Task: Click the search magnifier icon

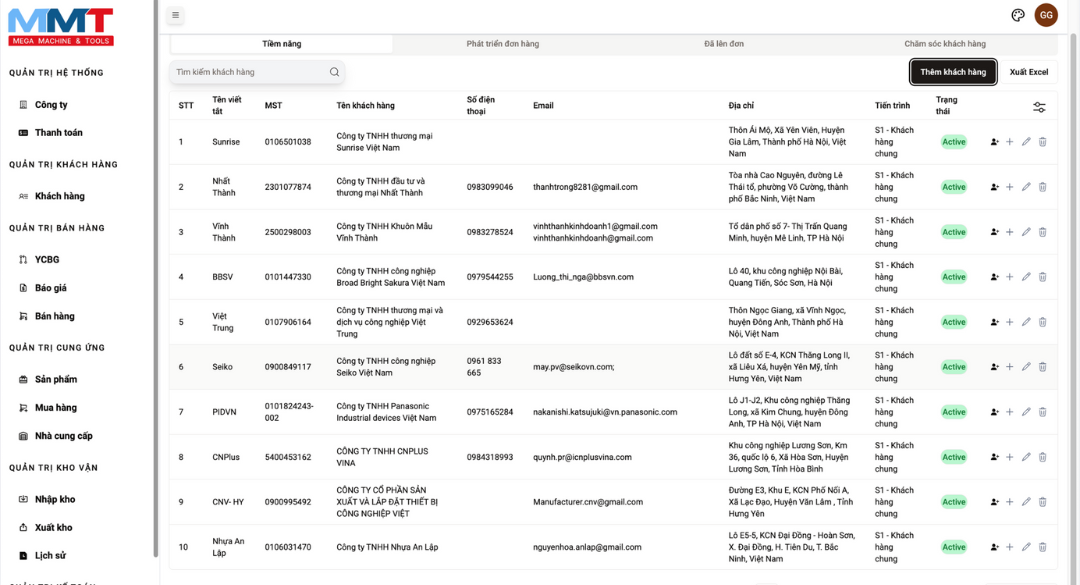Action: [334, 72]
